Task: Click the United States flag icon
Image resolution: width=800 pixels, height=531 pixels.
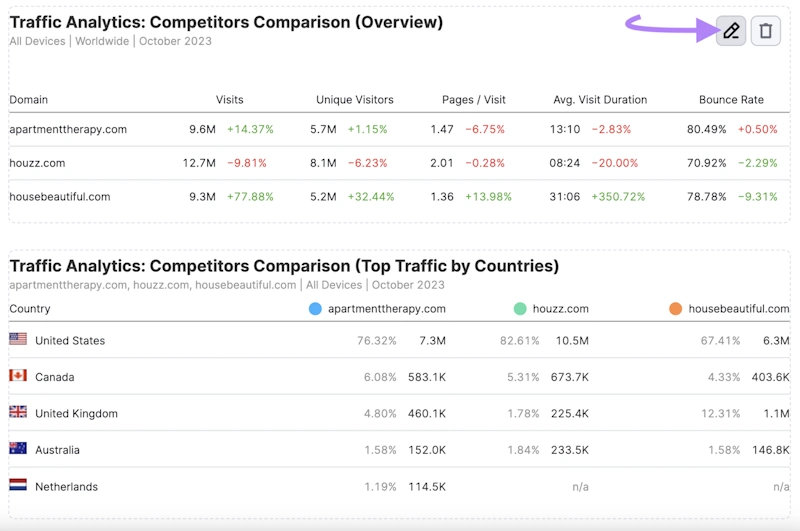Action: click(x=18, y=339)
